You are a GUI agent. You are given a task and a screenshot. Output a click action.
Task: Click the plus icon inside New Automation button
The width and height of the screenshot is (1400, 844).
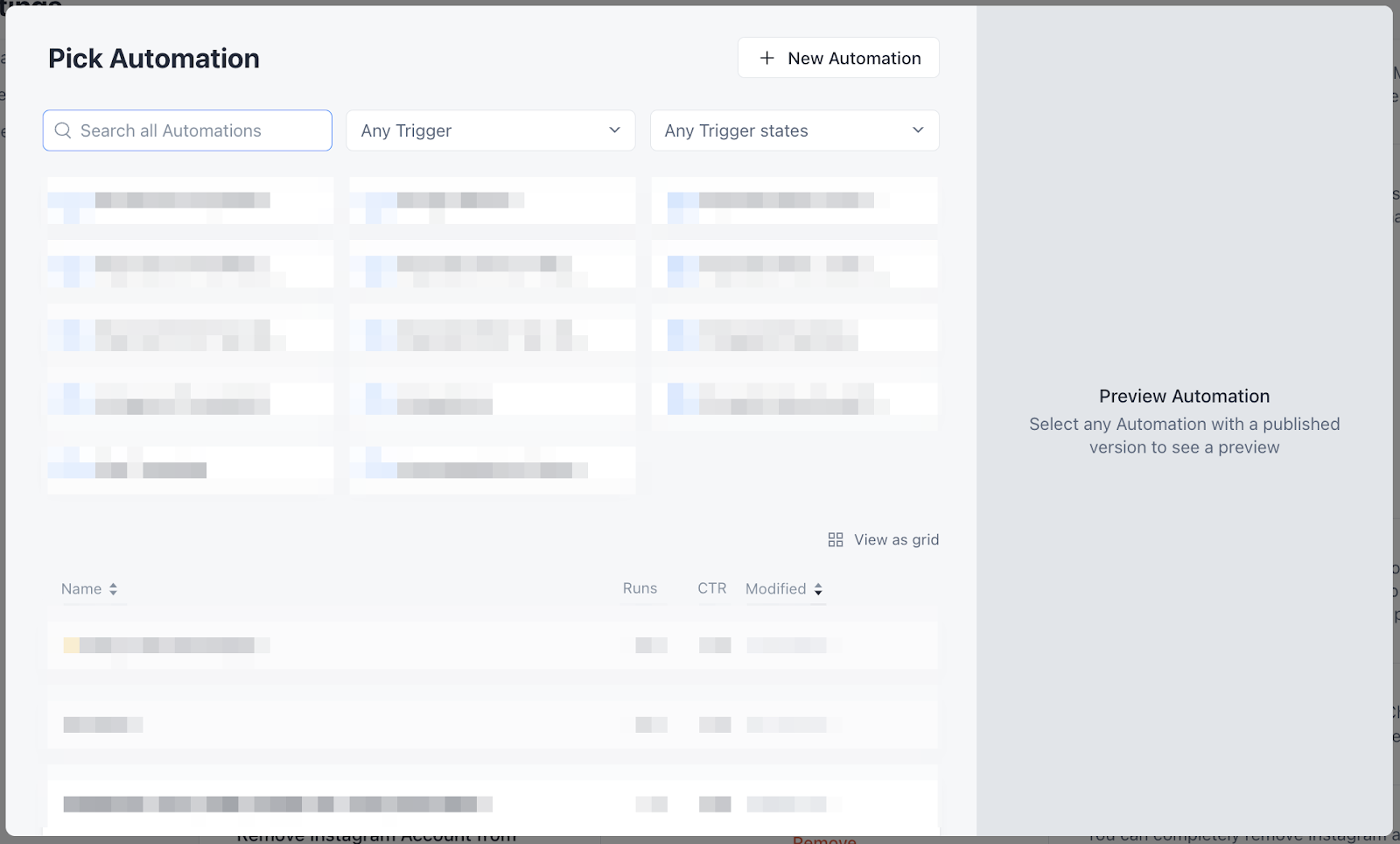pyautogui.click(x=766, y=58)
